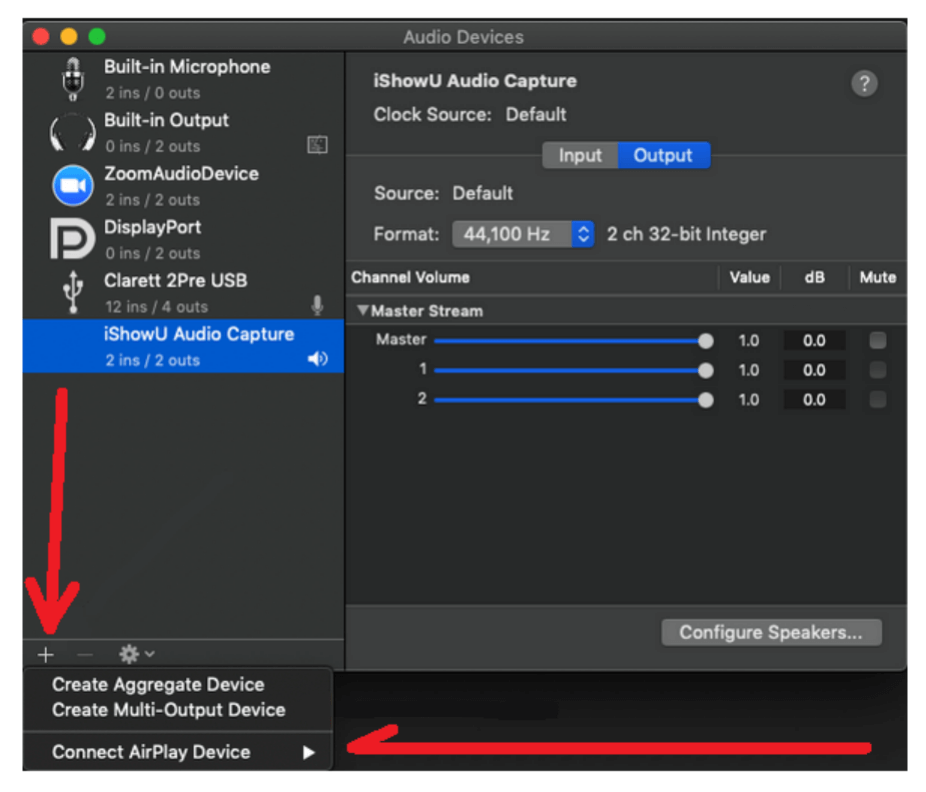This screenshot has width=926, height=792.
Task: Click the channel 1 value 1.0 cell
Action: pos(748,370)
